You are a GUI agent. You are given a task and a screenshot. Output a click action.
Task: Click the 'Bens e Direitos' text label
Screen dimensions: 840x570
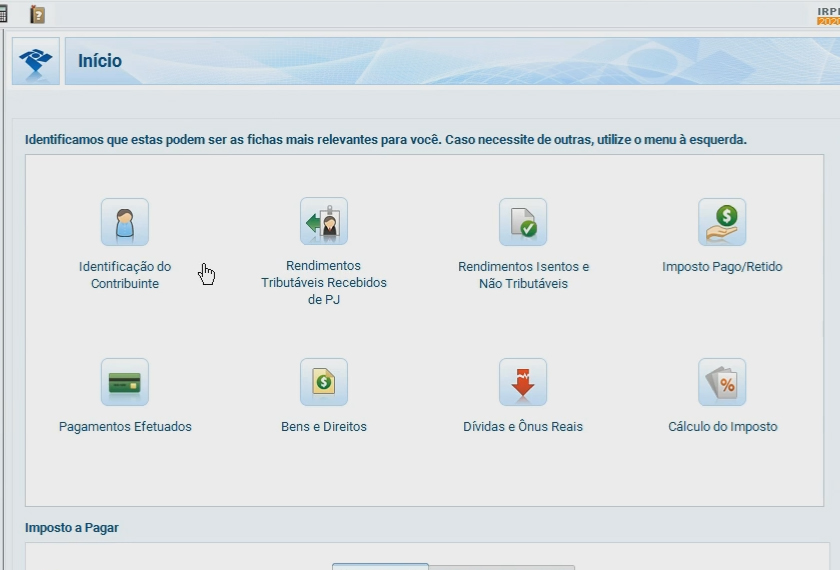coord(324,427)
